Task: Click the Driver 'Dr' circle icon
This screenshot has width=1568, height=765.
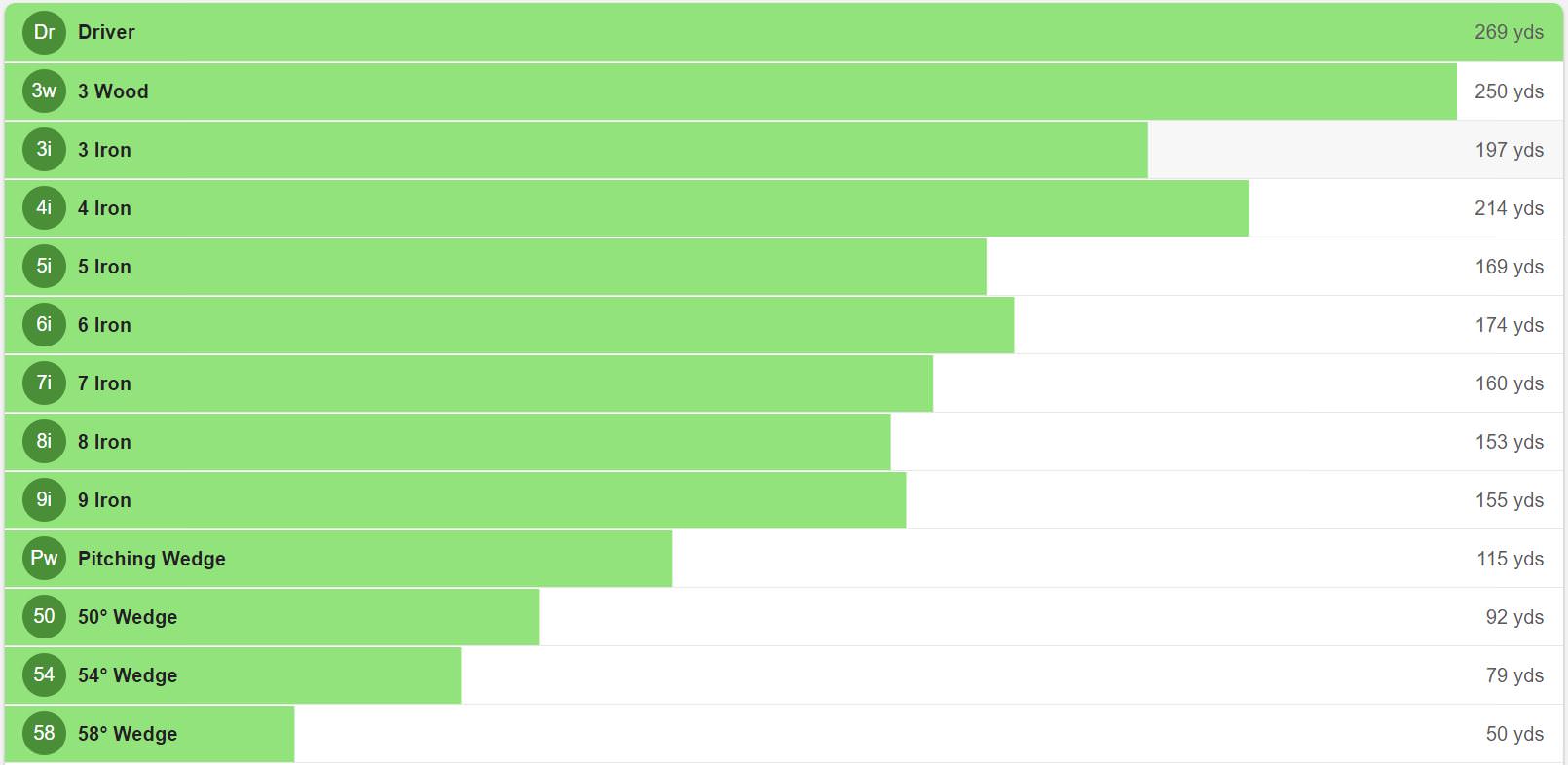Action: 44,32
